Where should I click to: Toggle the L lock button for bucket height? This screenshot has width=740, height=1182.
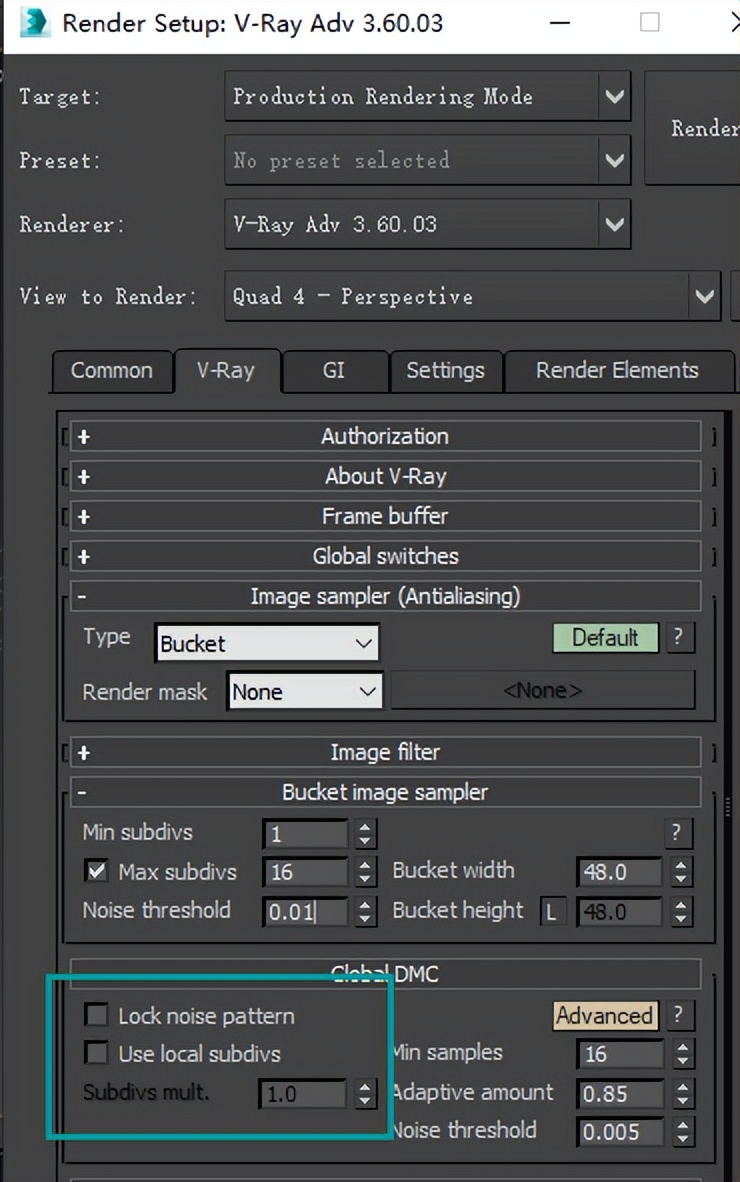click(552, 912)
